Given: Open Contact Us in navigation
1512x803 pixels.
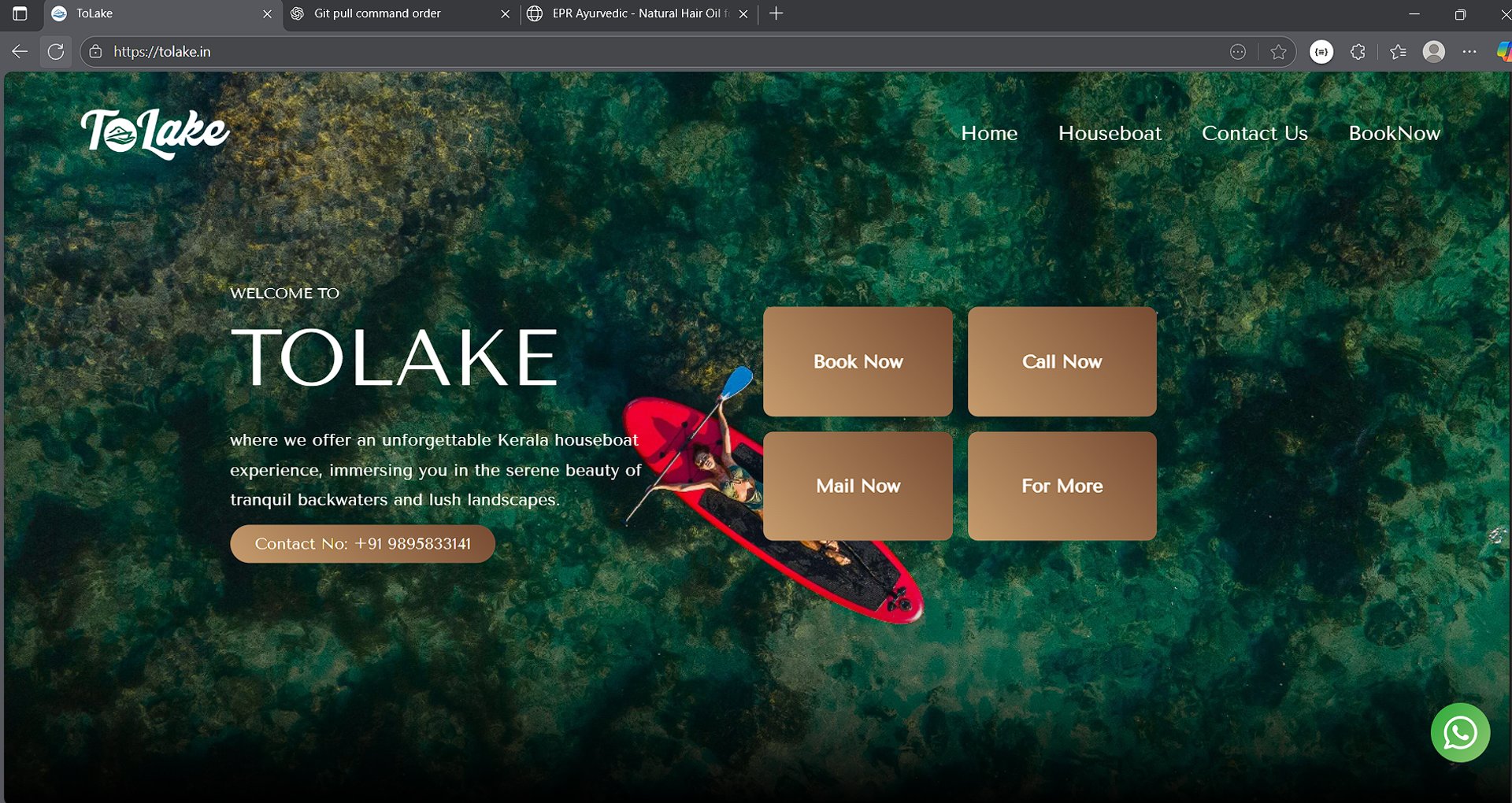Looking at the screenshot, I should [1254, 133].
